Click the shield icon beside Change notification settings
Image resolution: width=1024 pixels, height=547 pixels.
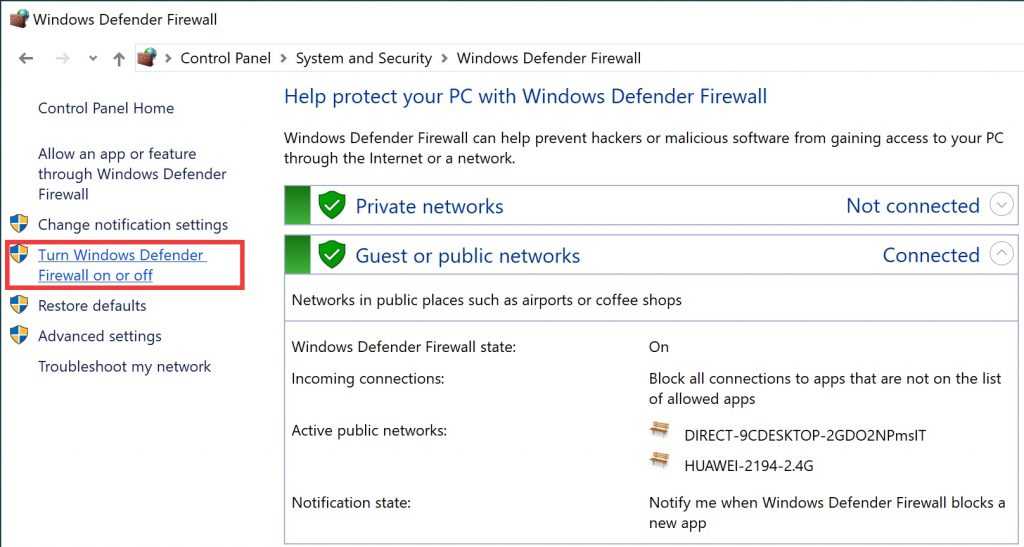point(19,224)
